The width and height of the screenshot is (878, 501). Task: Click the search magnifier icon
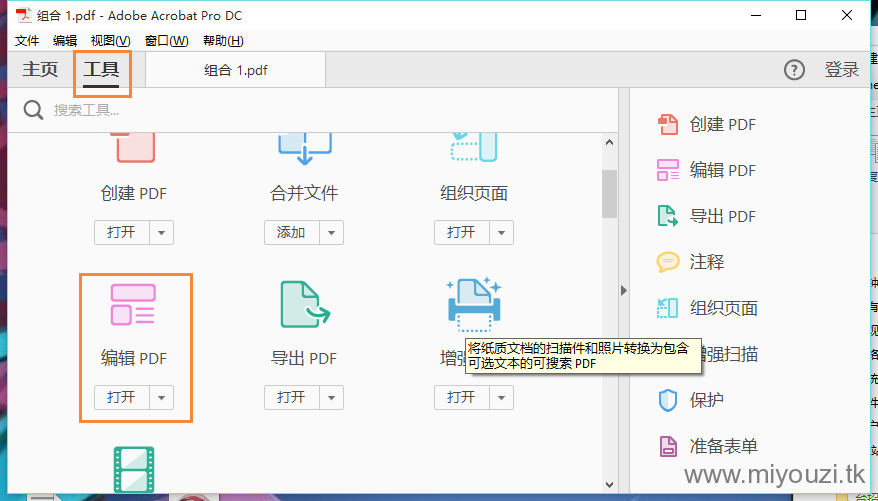[x=33, y=110]
